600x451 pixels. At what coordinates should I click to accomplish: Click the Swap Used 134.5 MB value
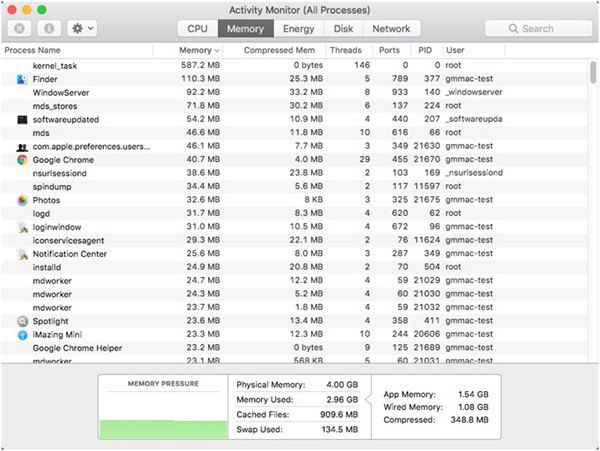click(x=340, y=430)
